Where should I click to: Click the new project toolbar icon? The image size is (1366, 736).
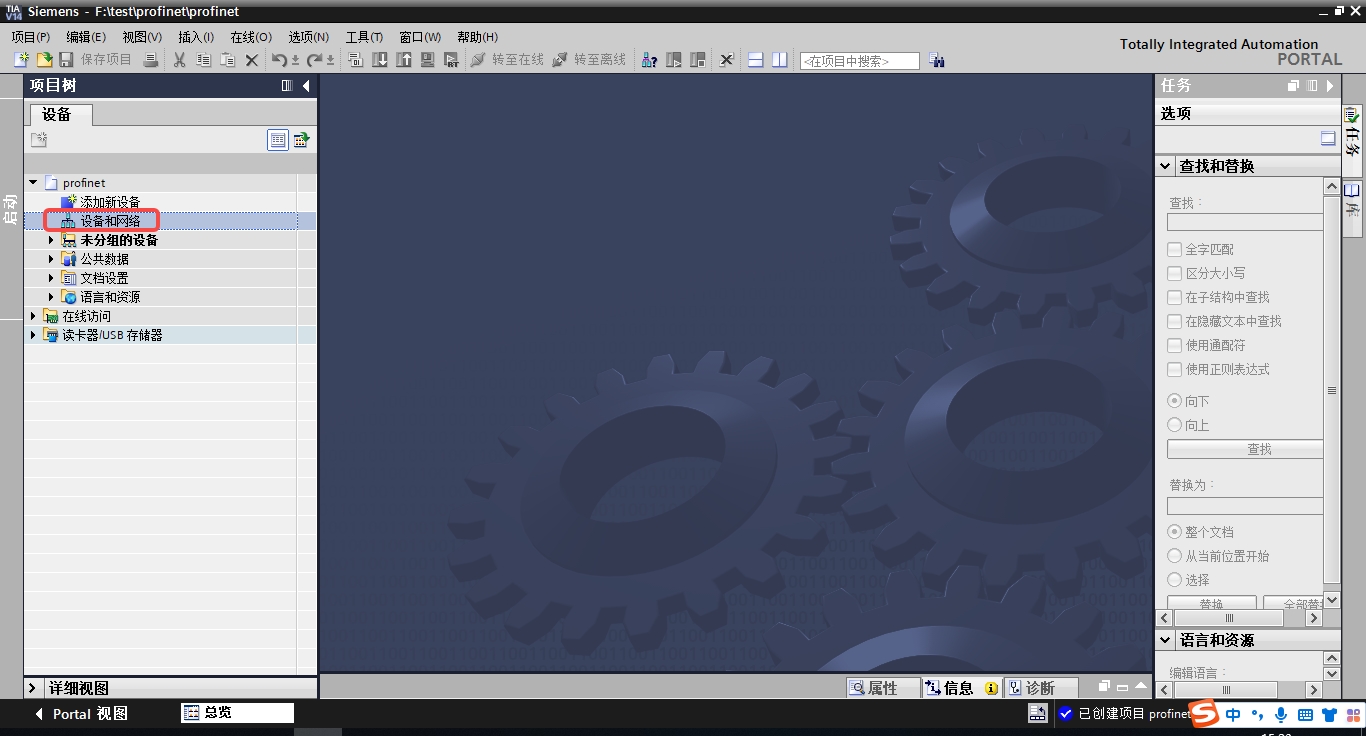[x=21, y=60]
